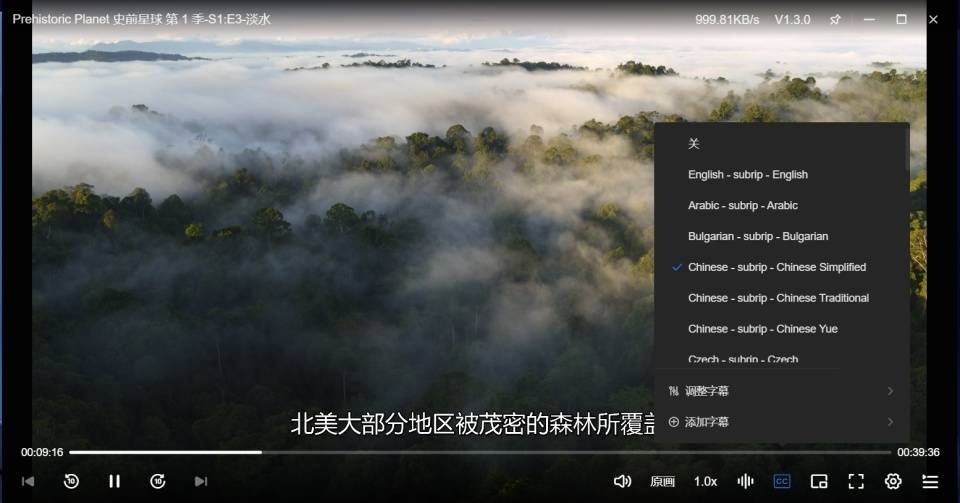Choose Chinese Traditional subtitle

(x=778, y=298)
